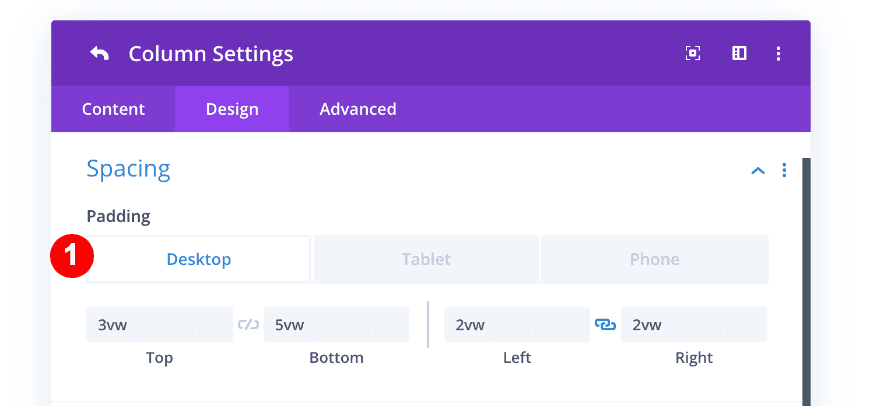Toggle the Left/Right padding link icon

click(x=605, y=324)
